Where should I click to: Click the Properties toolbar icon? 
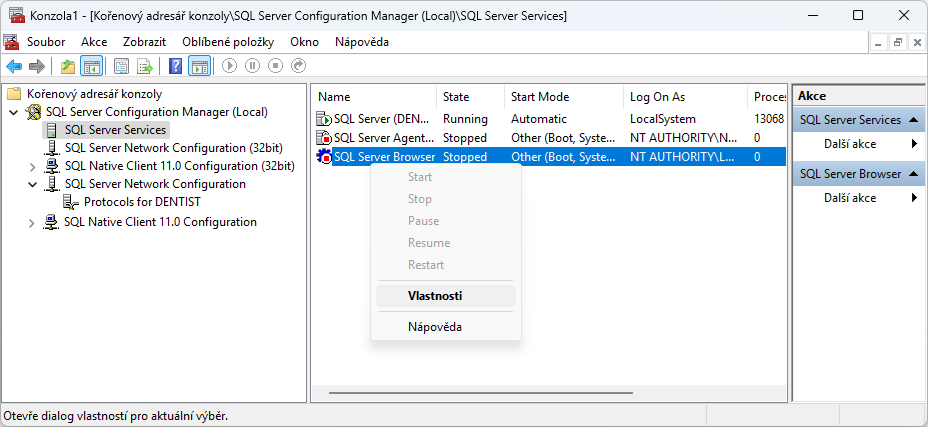[x=122, y=66]
